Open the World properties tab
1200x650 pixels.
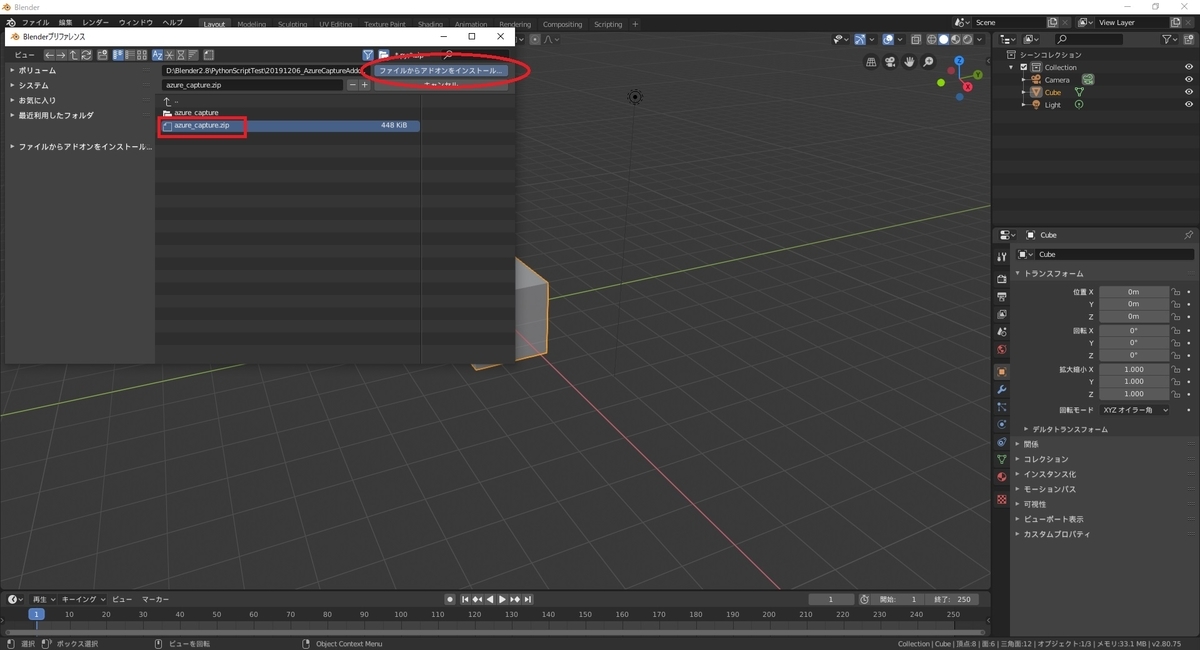click(1002, 349)
